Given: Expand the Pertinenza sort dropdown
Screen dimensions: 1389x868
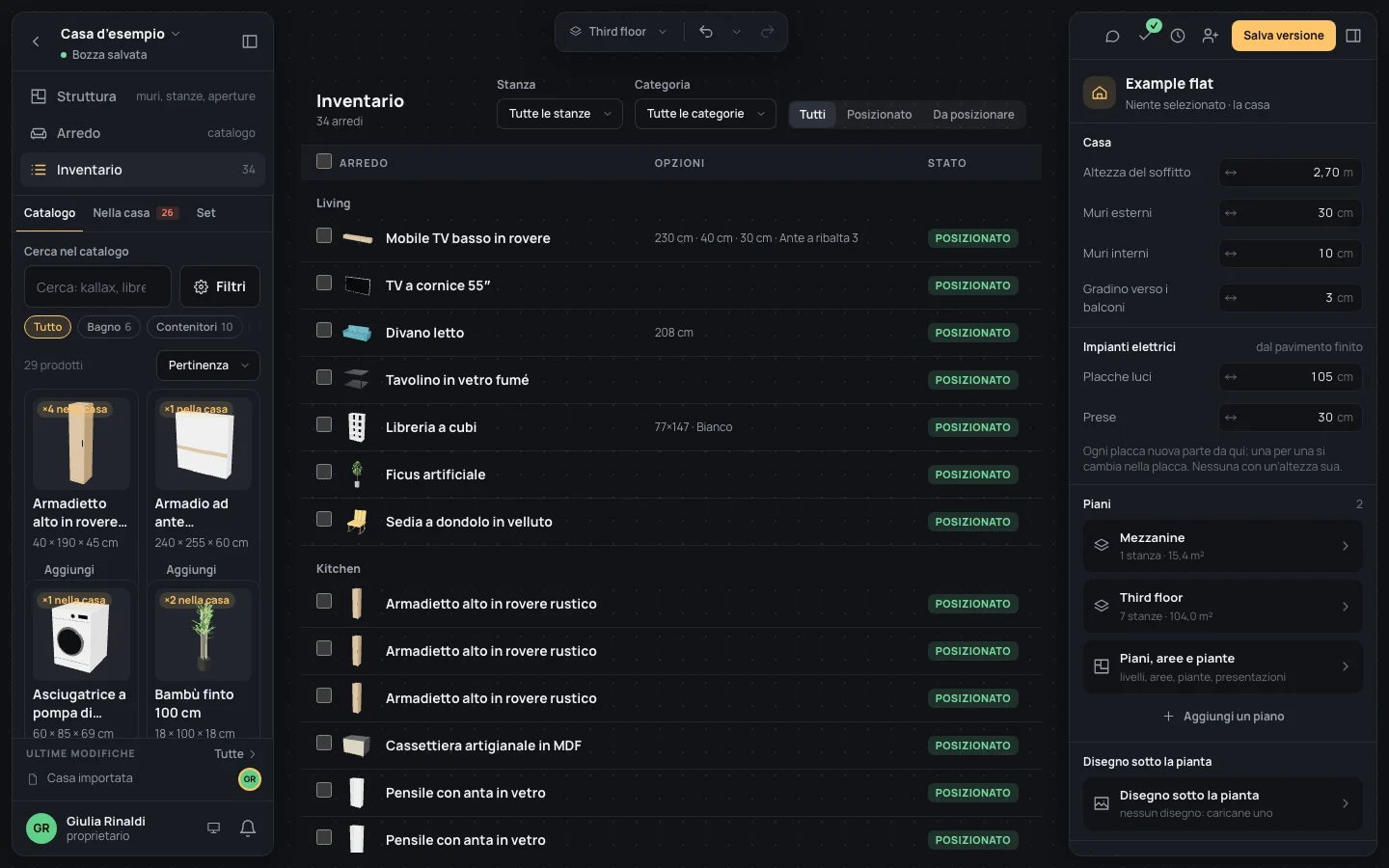Looking at the screenshot, I should (x=207, y=366).
